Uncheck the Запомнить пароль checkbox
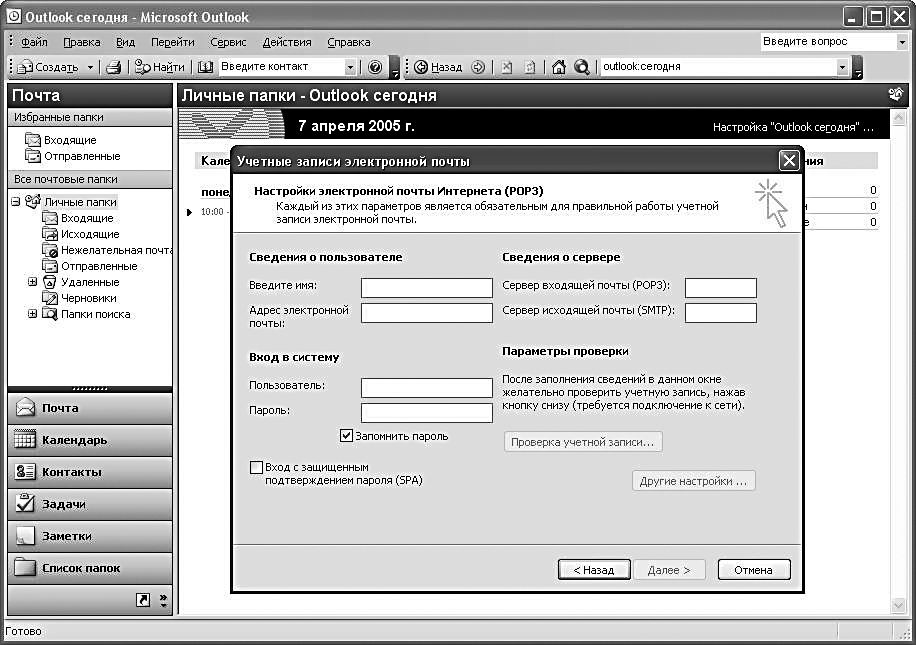The image size is (916, 645). click(347, 436)
